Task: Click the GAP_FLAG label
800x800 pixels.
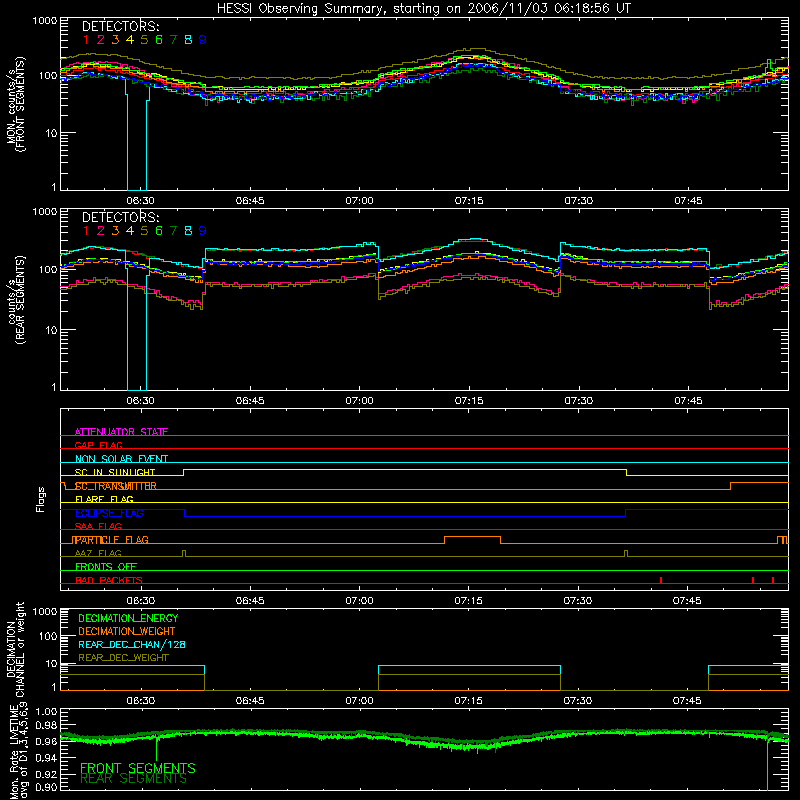Action: pos(98,445)
